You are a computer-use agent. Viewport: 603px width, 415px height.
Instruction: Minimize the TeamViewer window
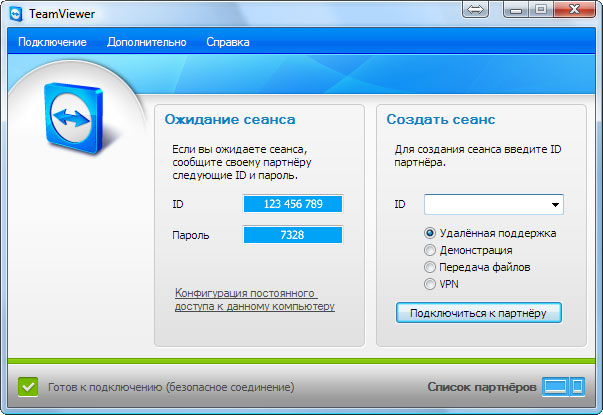click(516, 9)
